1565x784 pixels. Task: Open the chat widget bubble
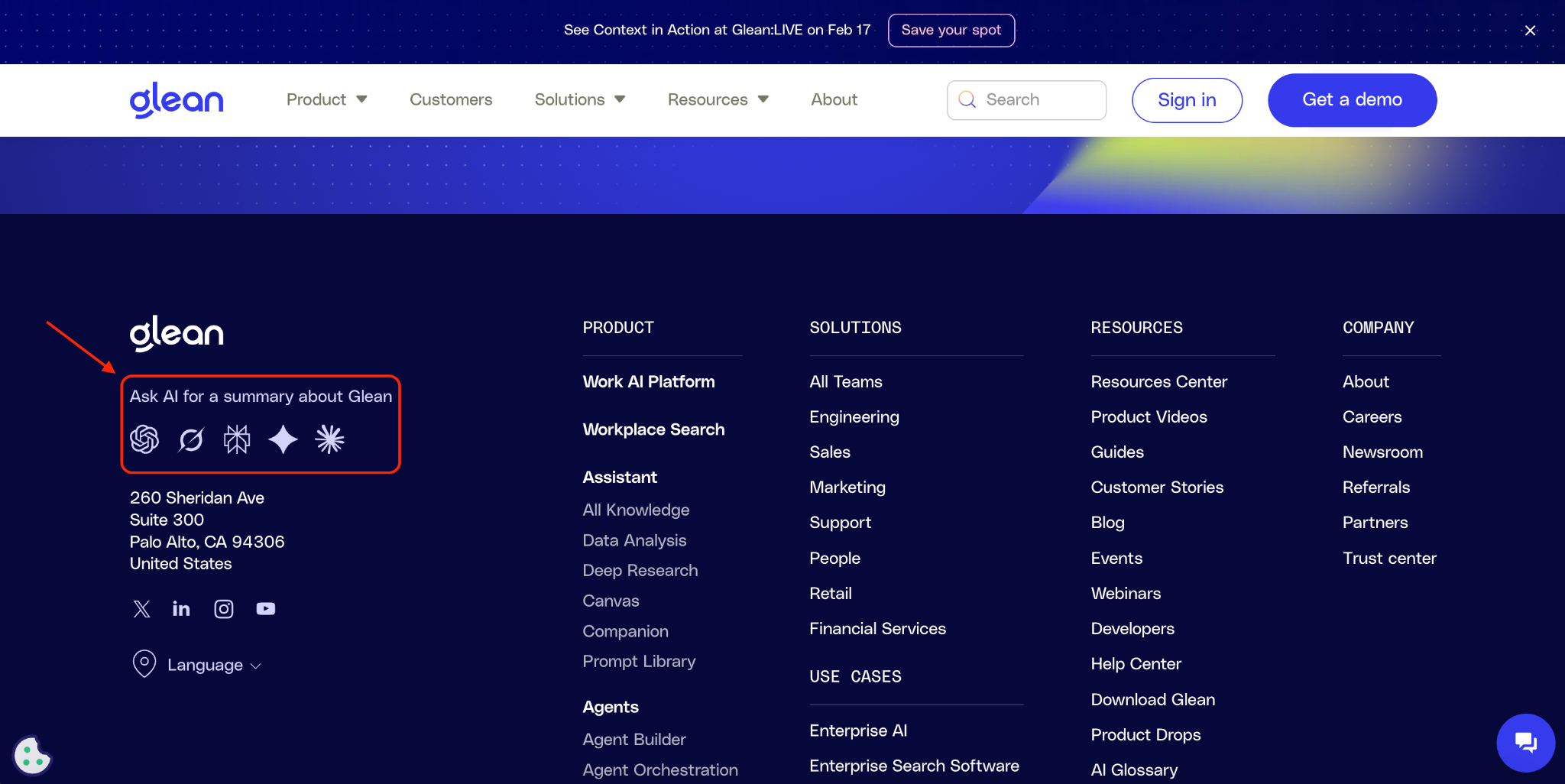pos(1526,743)
